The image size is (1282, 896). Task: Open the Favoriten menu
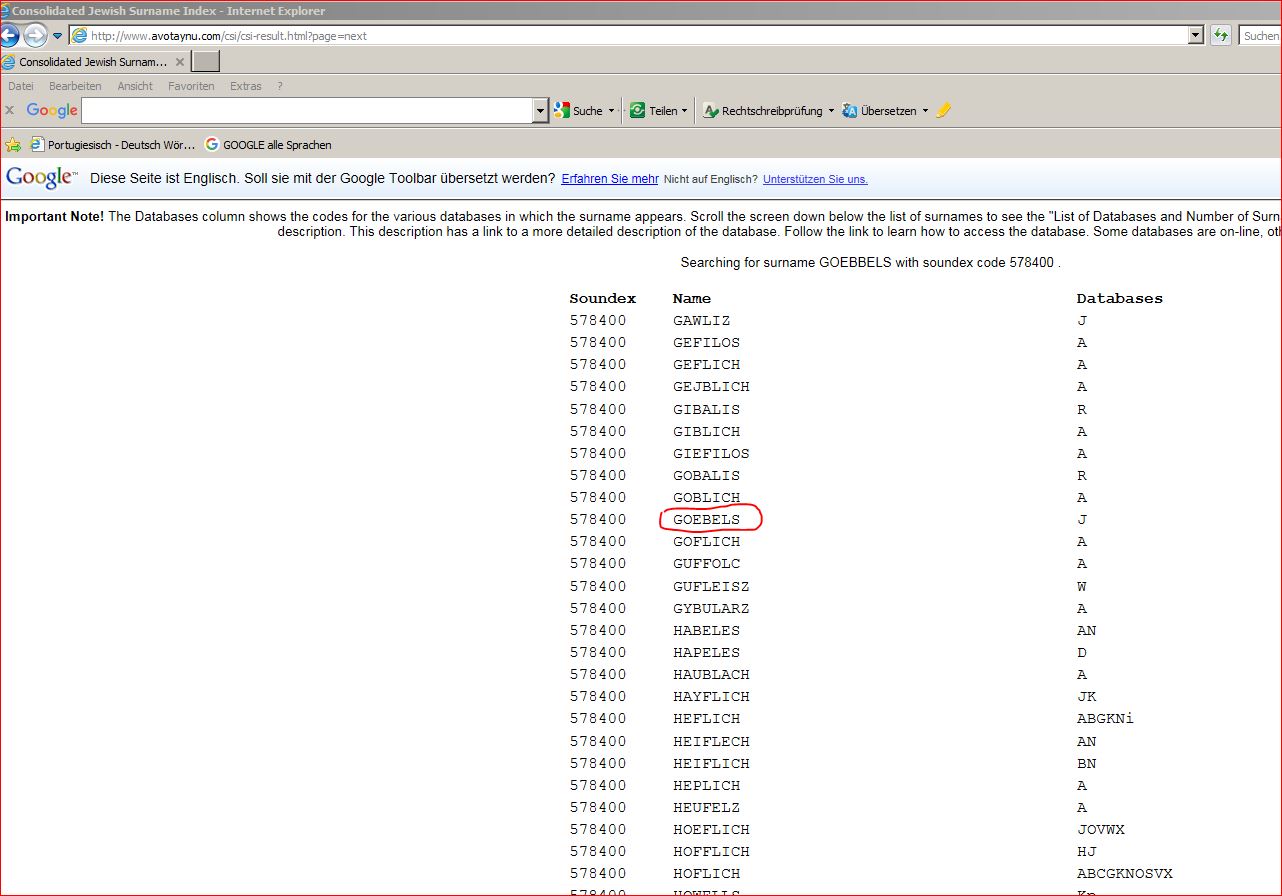(191, 86)
